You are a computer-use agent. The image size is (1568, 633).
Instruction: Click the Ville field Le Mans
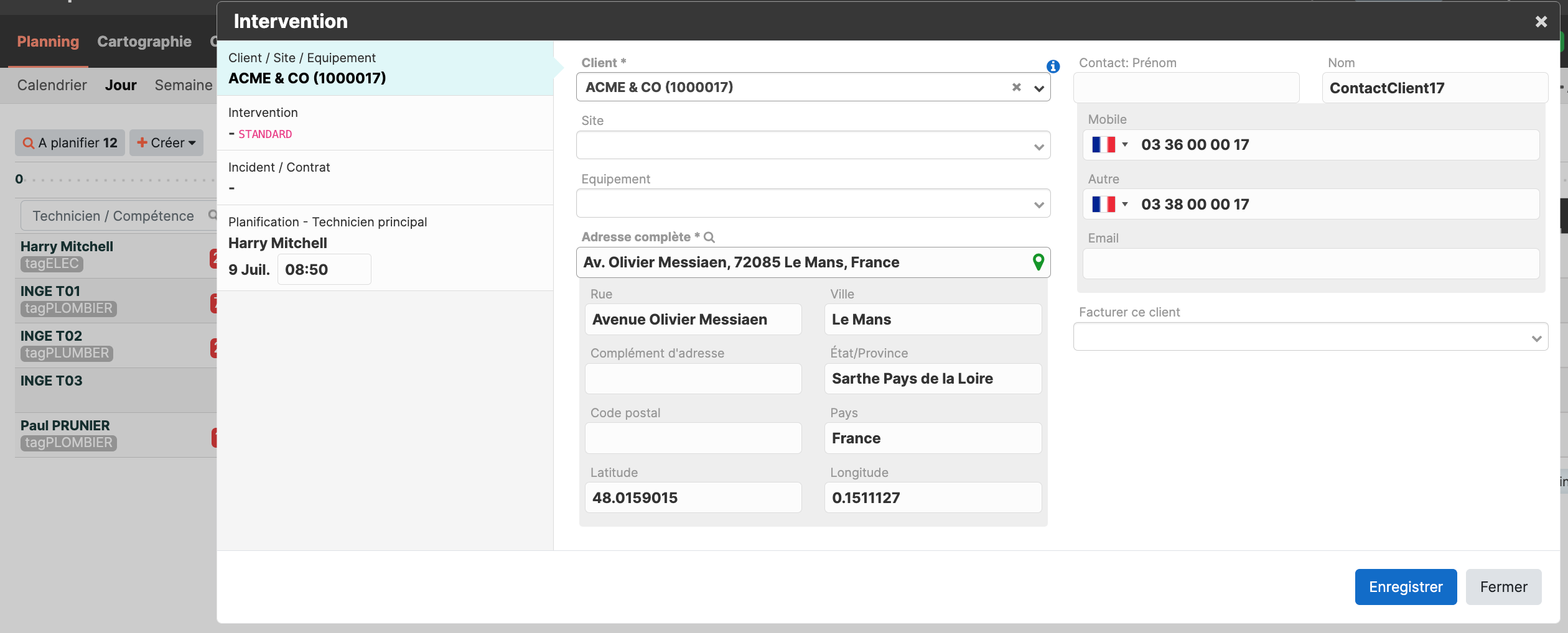coord(933,319)
